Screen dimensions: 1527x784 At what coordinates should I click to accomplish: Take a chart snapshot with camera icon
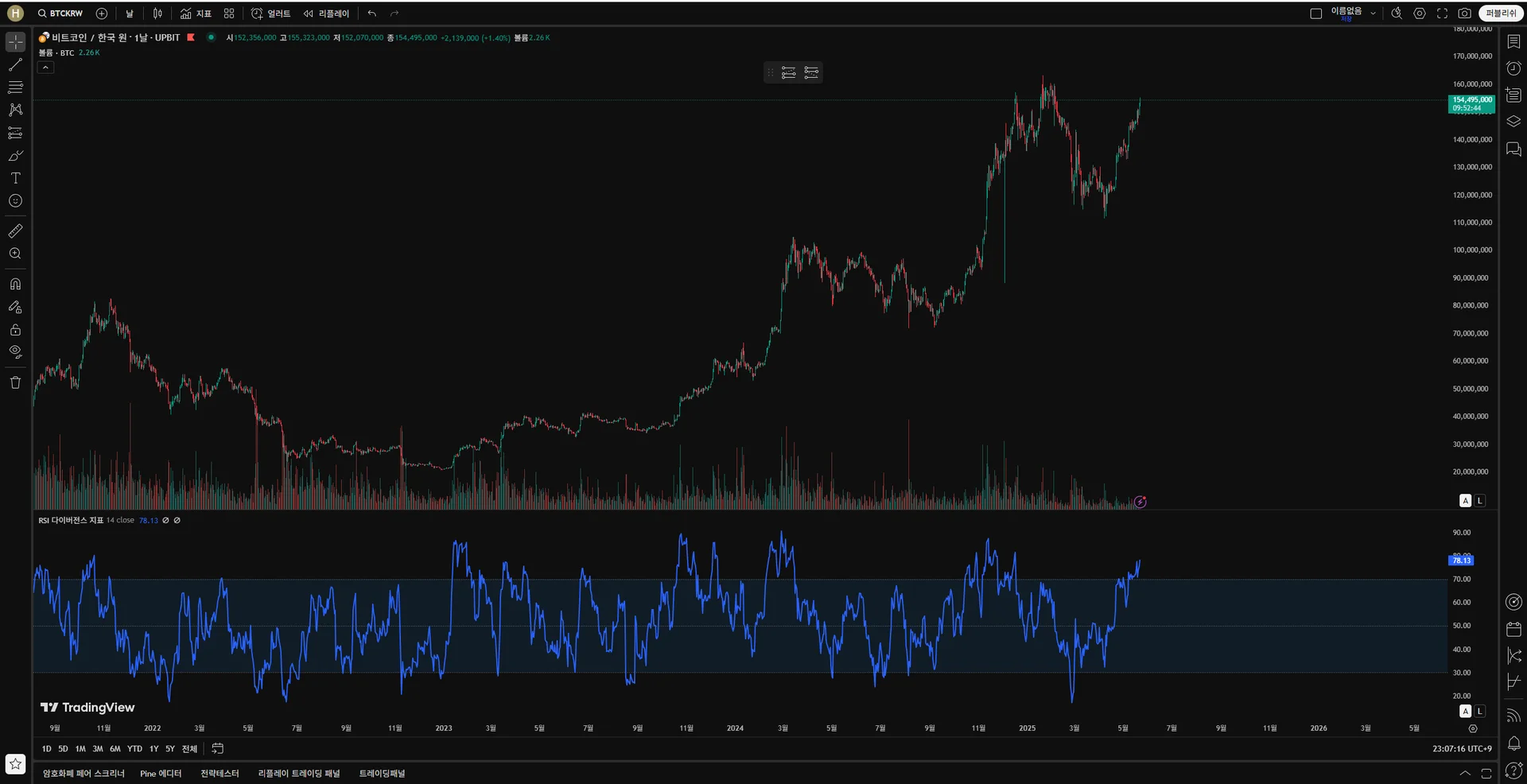[1464, 14]
